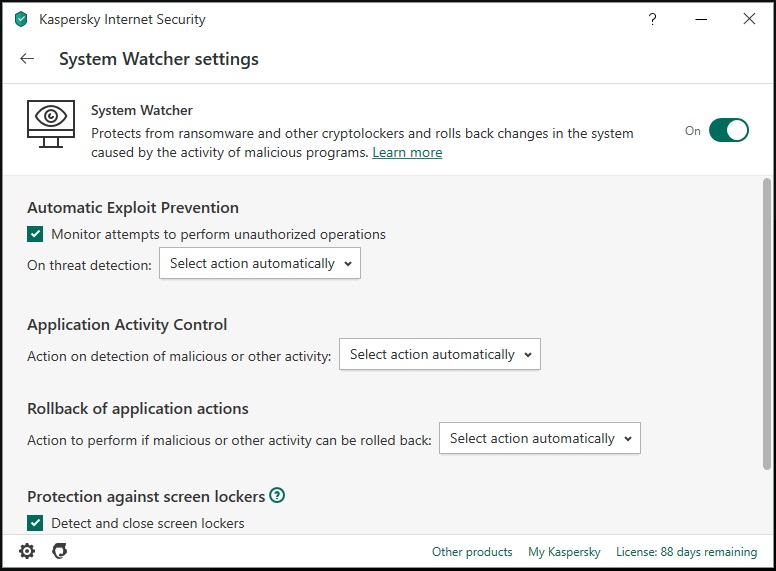Screen dimensions: 776x571
Task: Open the support agent icon beside the gear
Action: click(59, 551)
